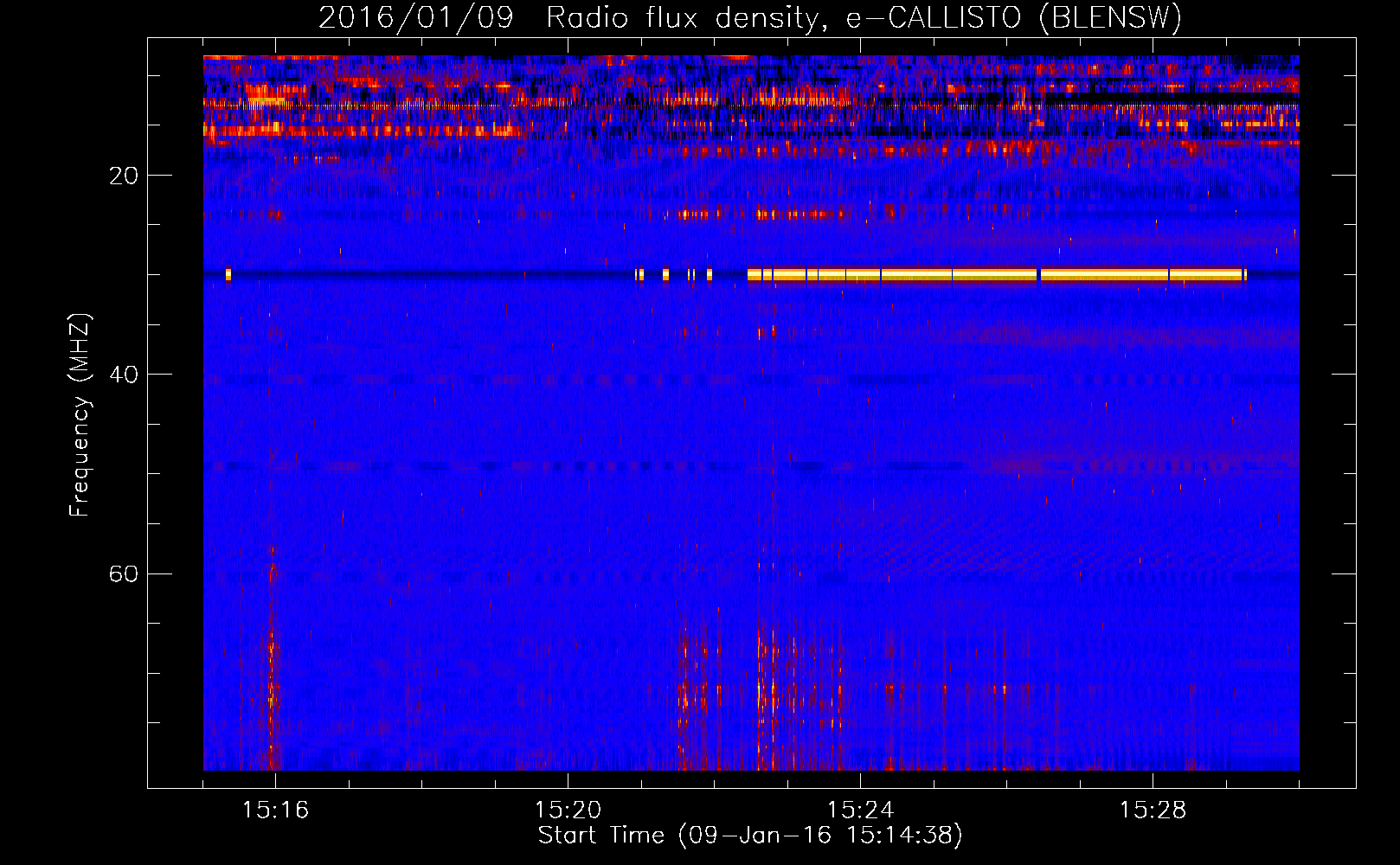The height and width of the screenshot is (865, 1400).
Task: Click the long bright yellow band near 30 MHz
Action: click(996, 275)
